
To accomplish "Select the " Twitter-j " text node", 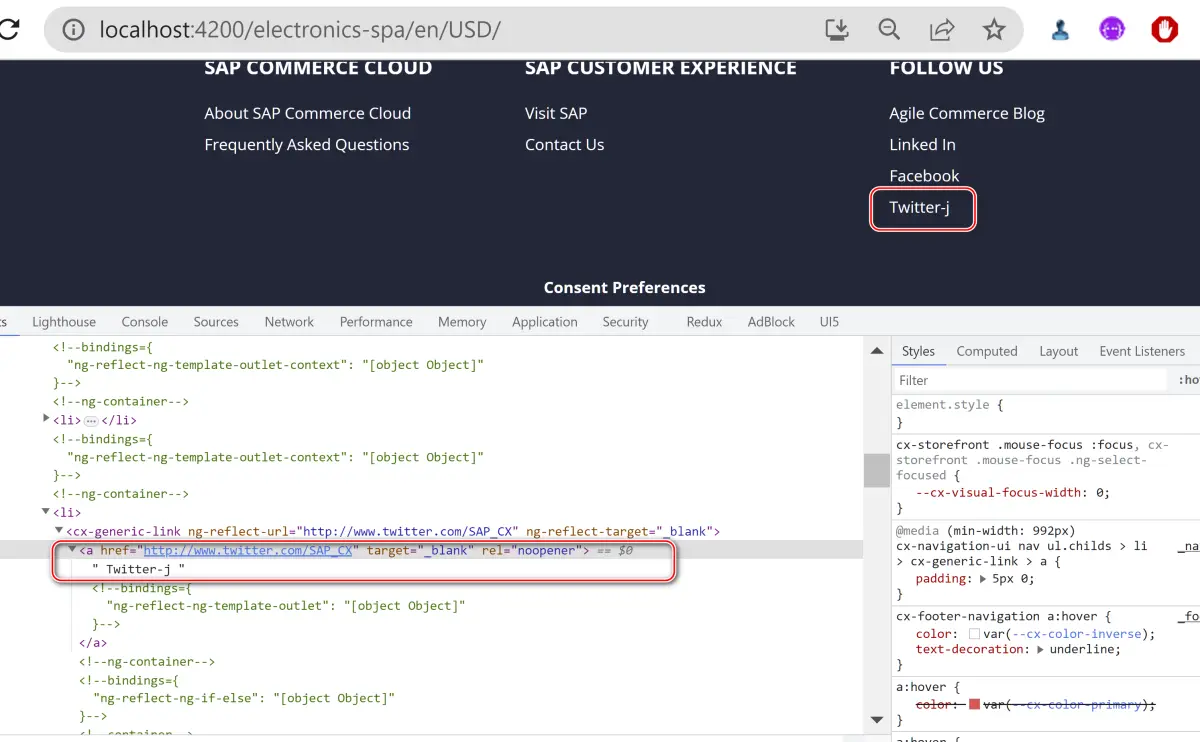I will tap(139, 568).
